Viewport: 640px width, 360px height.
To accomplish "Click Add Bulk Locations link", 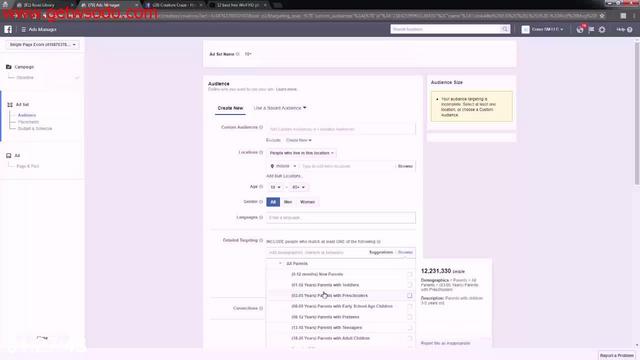I will 284,176.
